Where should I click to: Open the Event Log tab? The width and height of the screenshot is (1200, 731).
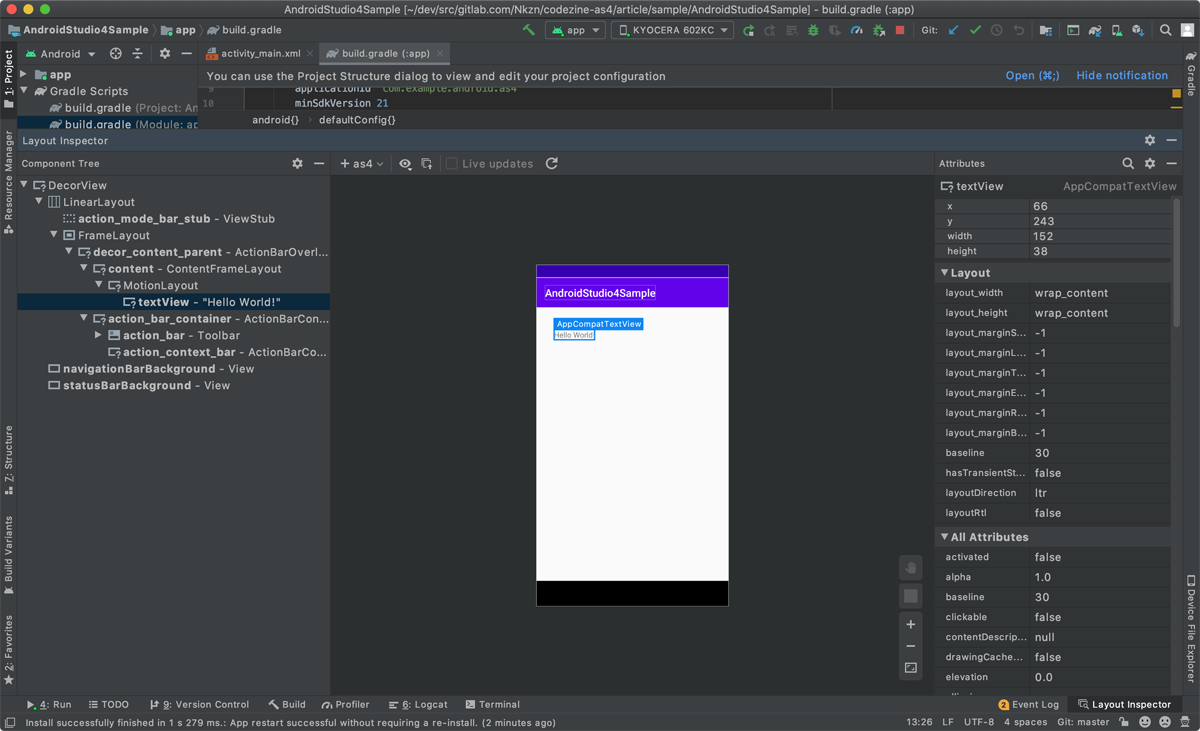(1028, 704)
